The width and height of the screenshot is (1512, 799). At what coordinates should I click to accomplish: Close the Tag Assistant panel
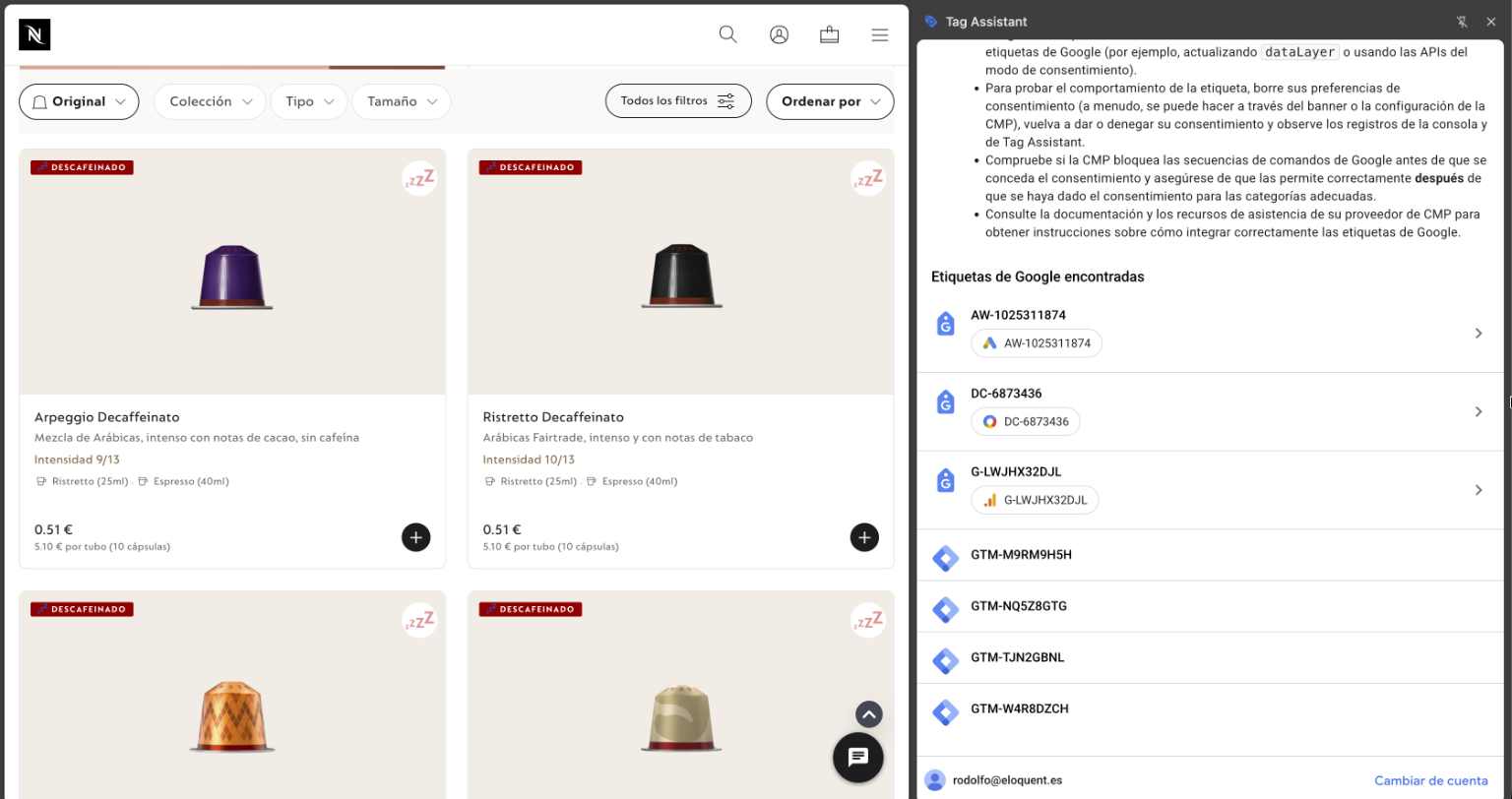coord(1491,22)
